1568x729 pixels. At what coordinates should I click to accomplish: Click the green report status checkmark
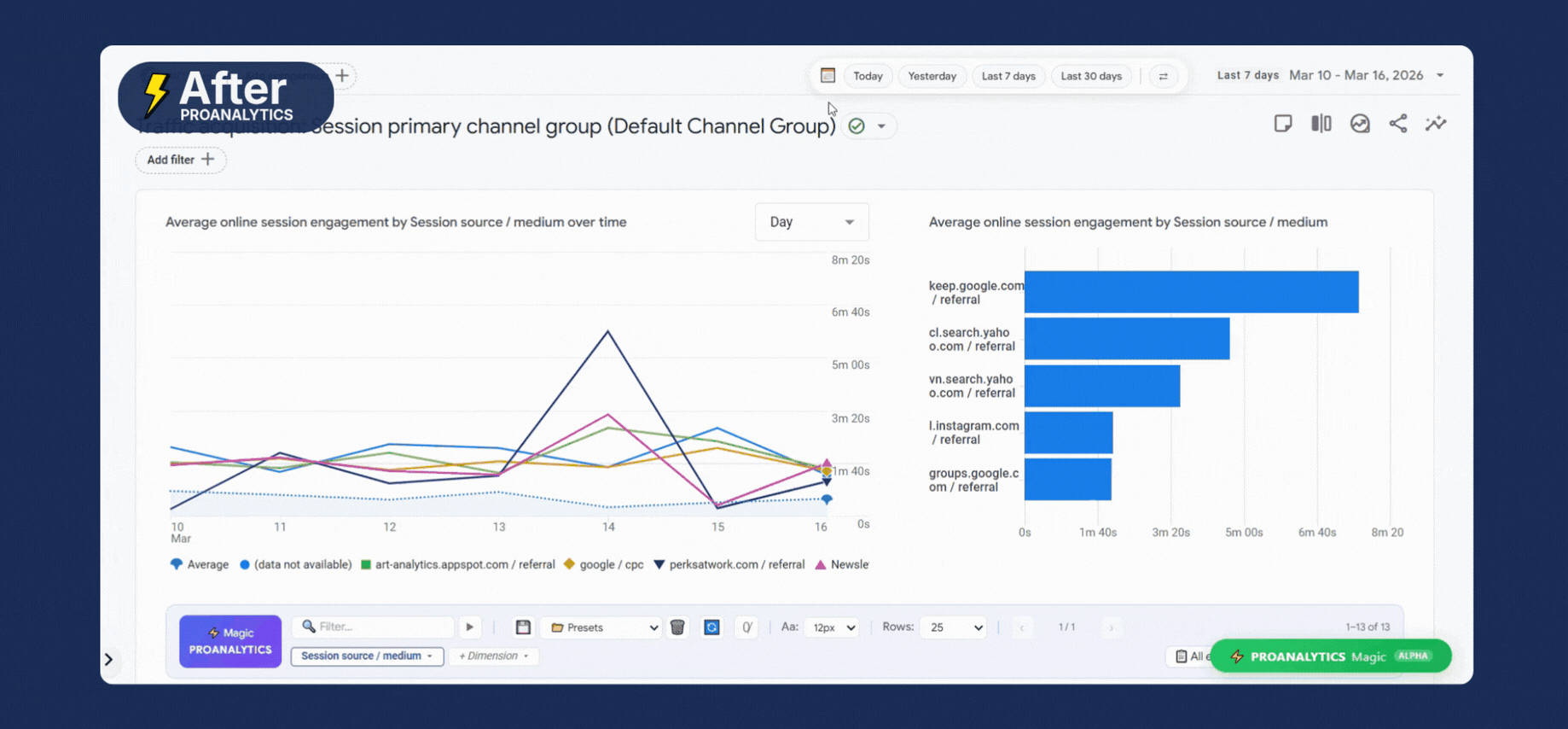[857, 126]
